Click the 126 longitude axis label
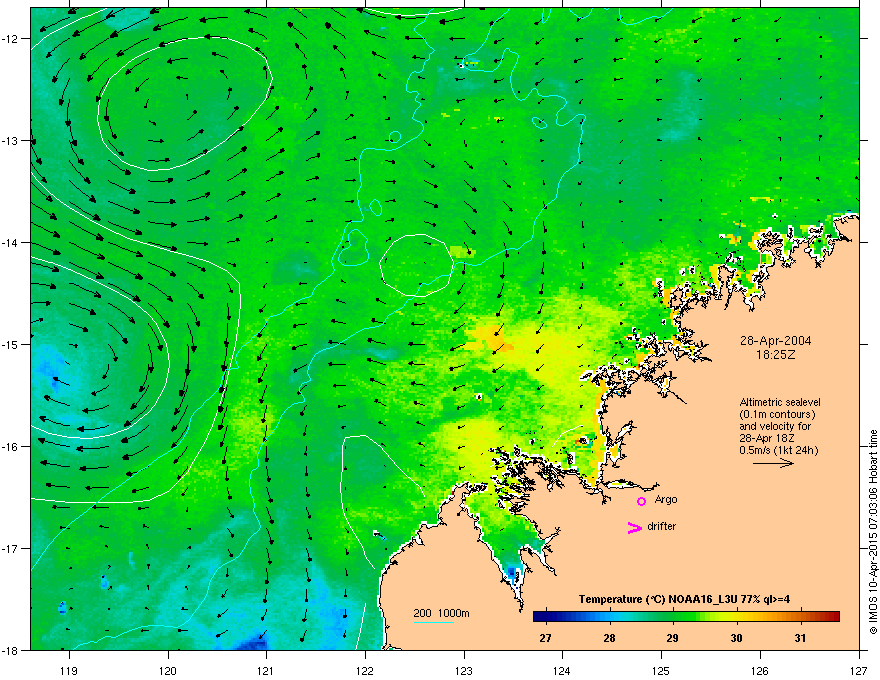This screenshot has height=680, width=880. [760, 670]
